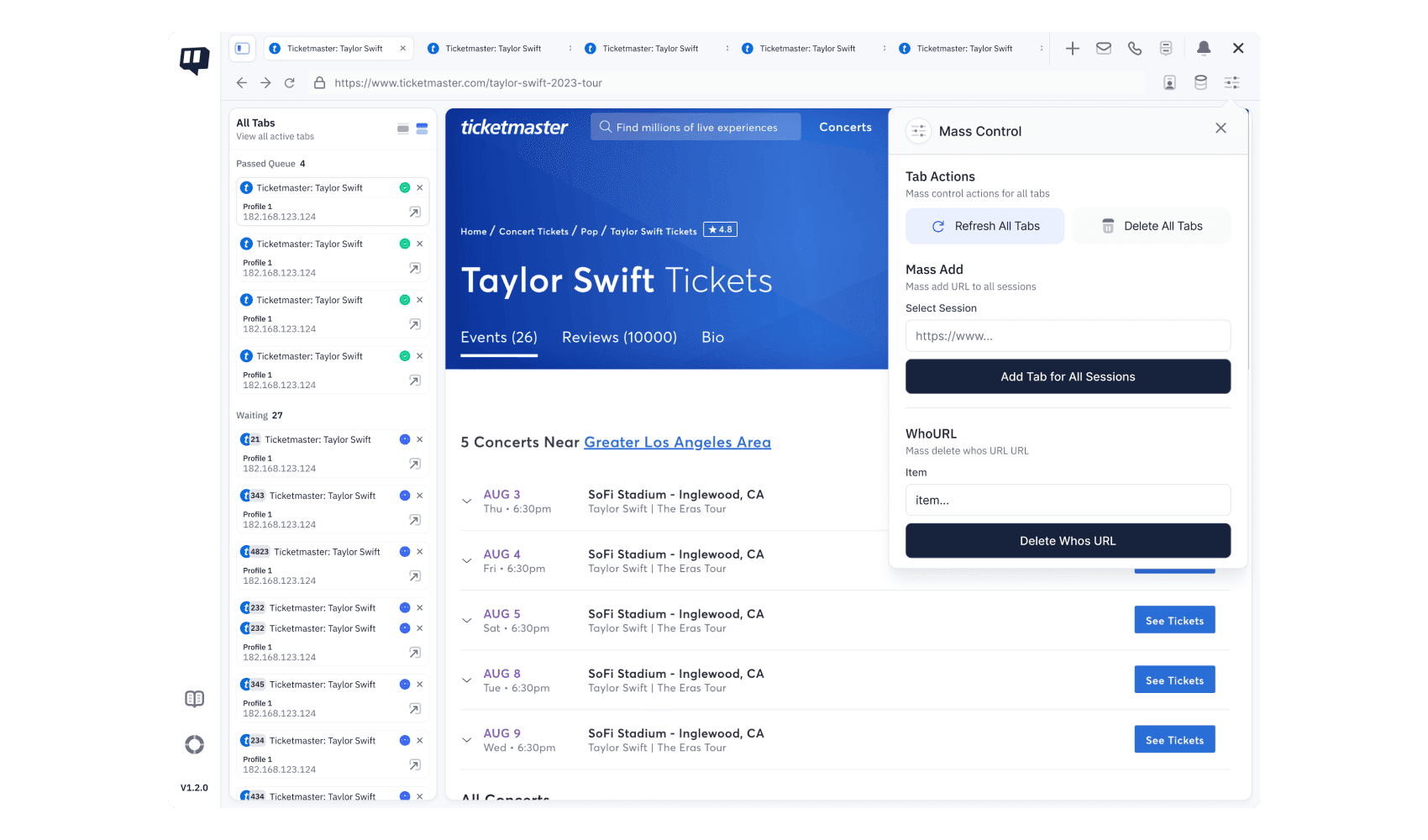Click green check on last Passed Queue tab
Screen dimensions: 1428x840
405,356
